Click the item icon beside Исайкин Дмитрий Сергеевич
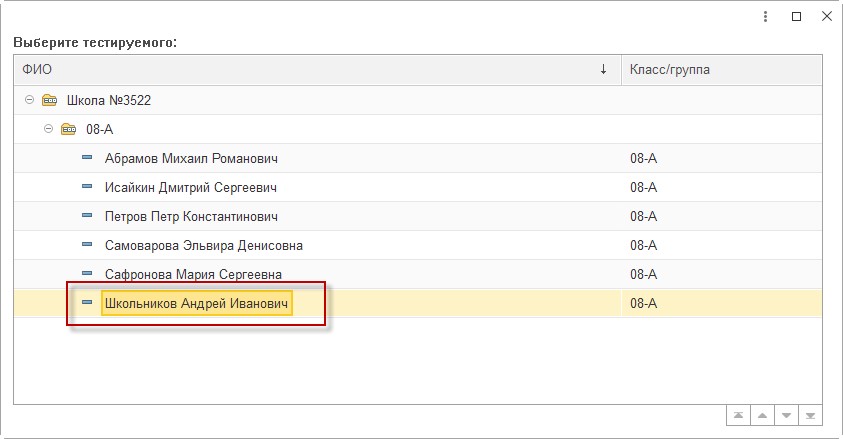The height and width of the screenshot is (439, 843). click(x=87, y=186)
